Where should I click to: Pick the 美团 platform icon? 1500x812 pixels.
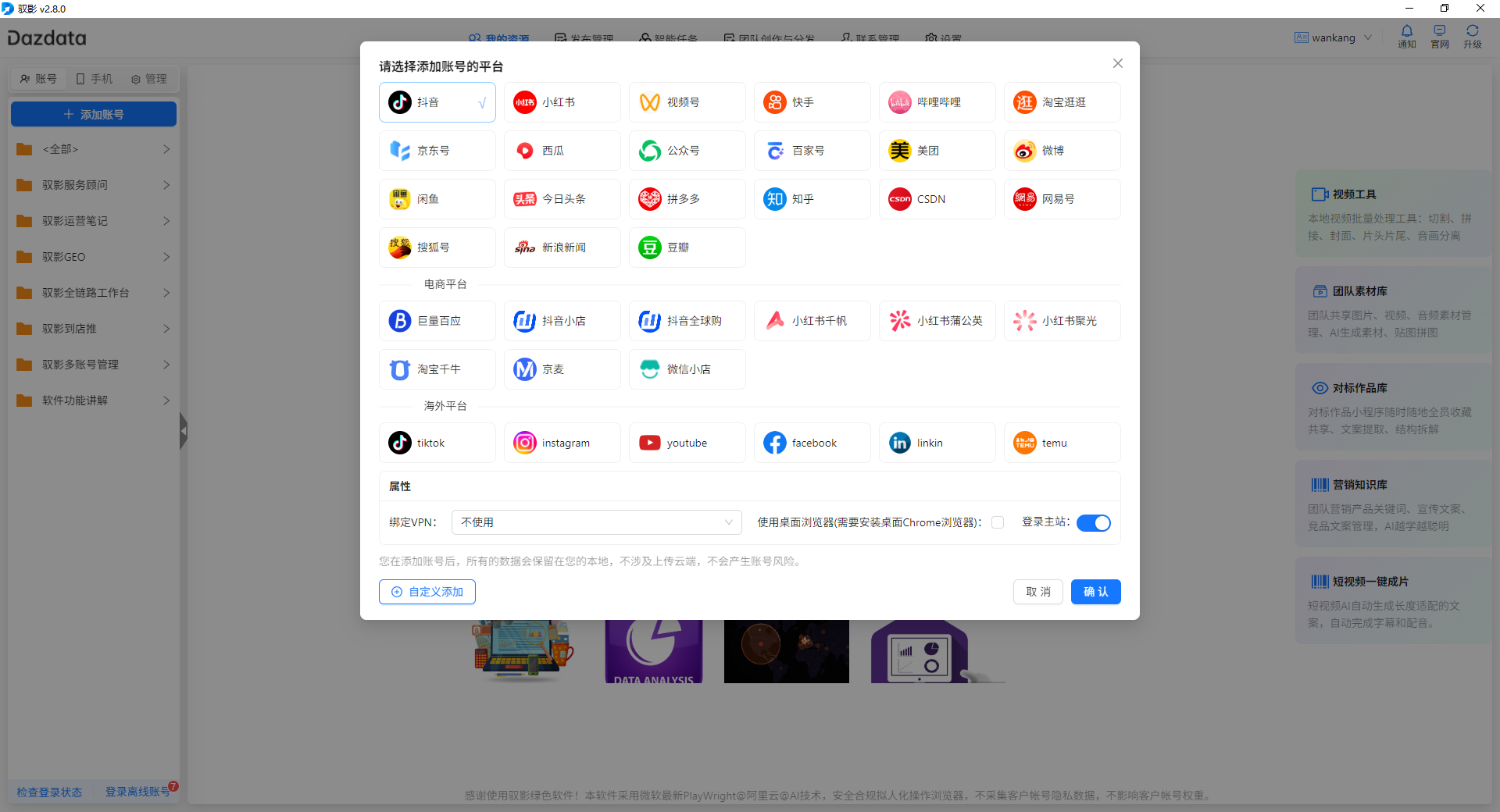point(900,151)
